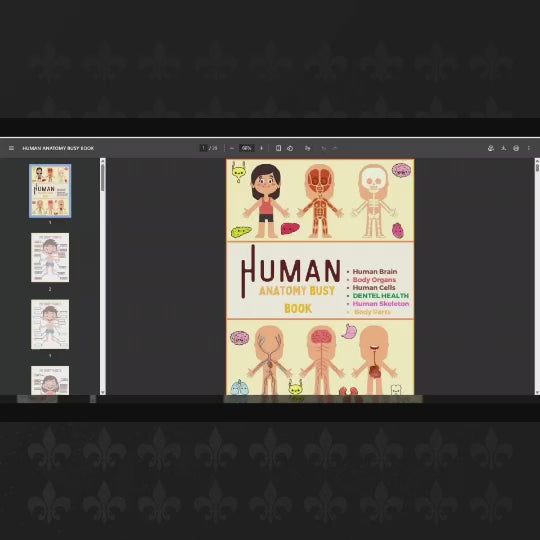
Task: Click the undo arrow icon
Action: coord(323,148)
